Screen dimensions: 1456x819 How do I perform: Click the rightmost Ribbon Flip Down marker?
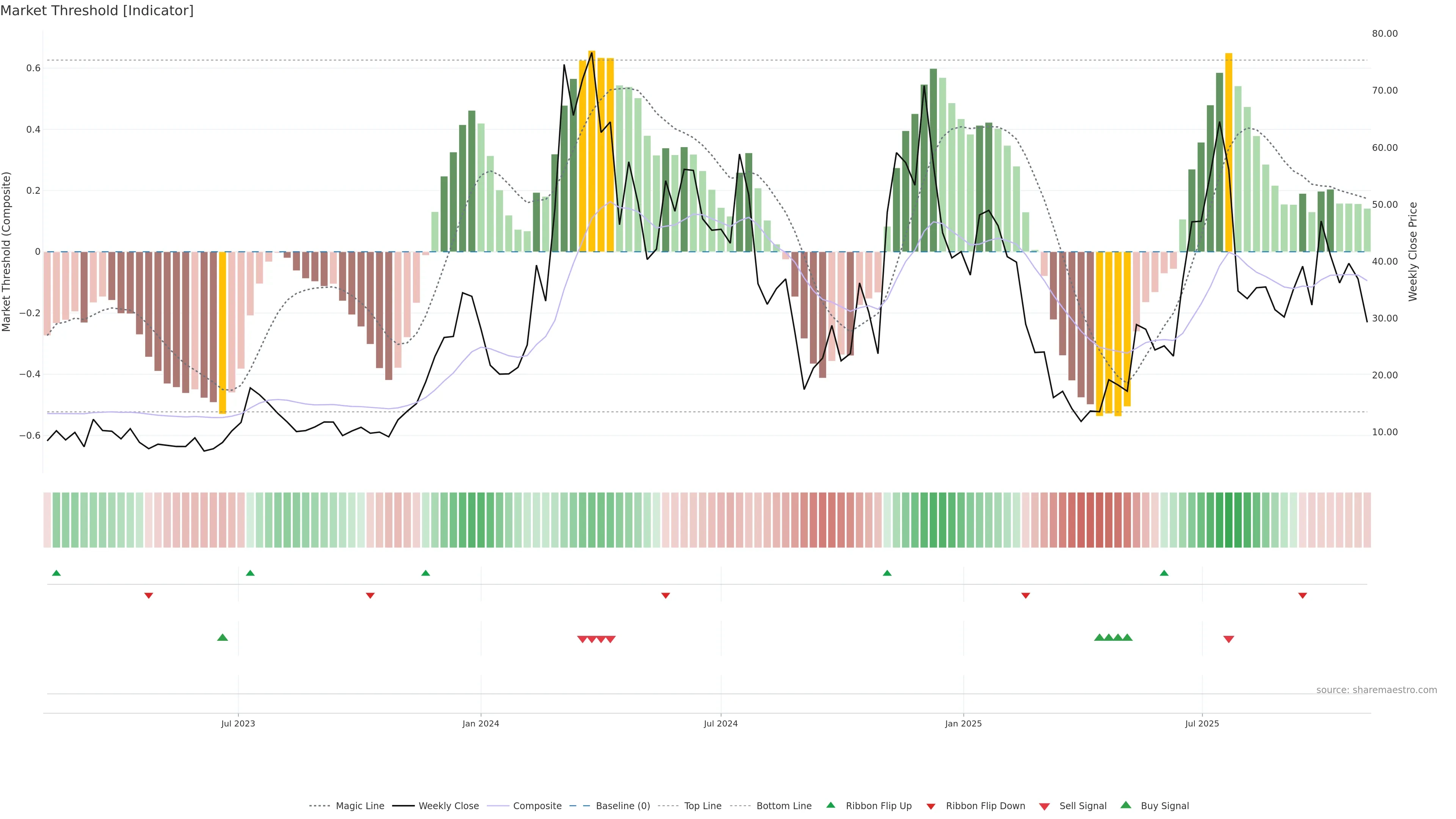point(1302,596)
